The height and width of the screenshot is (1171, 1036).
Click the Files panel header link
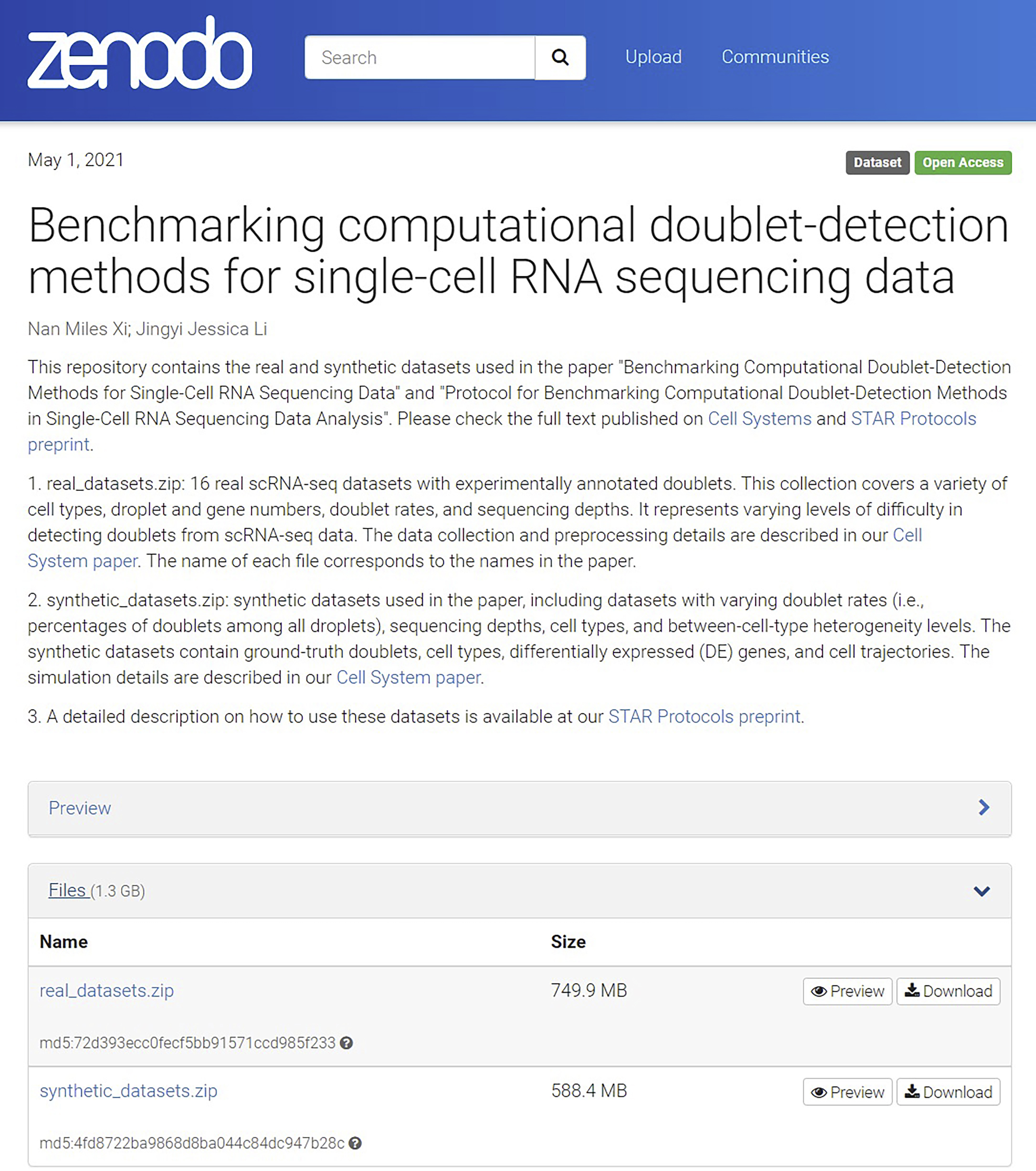[x=68, y=890]
